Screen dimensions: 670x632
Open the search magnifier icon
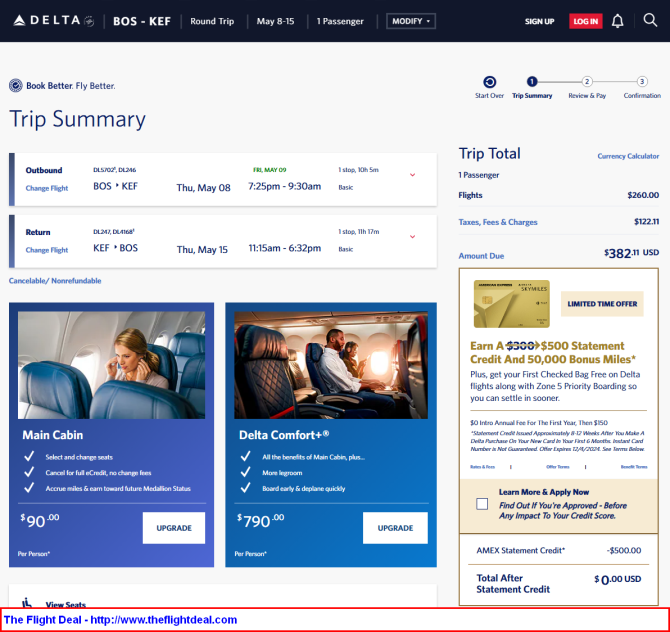(x=650, y=20)
